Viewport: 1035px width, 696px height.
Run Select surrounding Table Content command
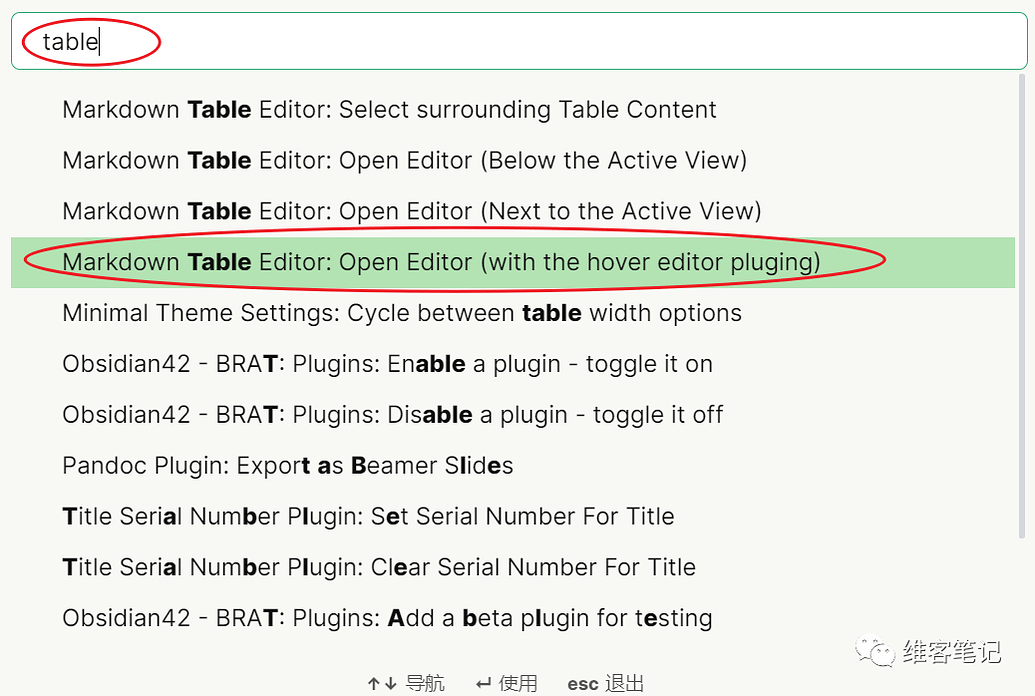[x=389, y=110]
